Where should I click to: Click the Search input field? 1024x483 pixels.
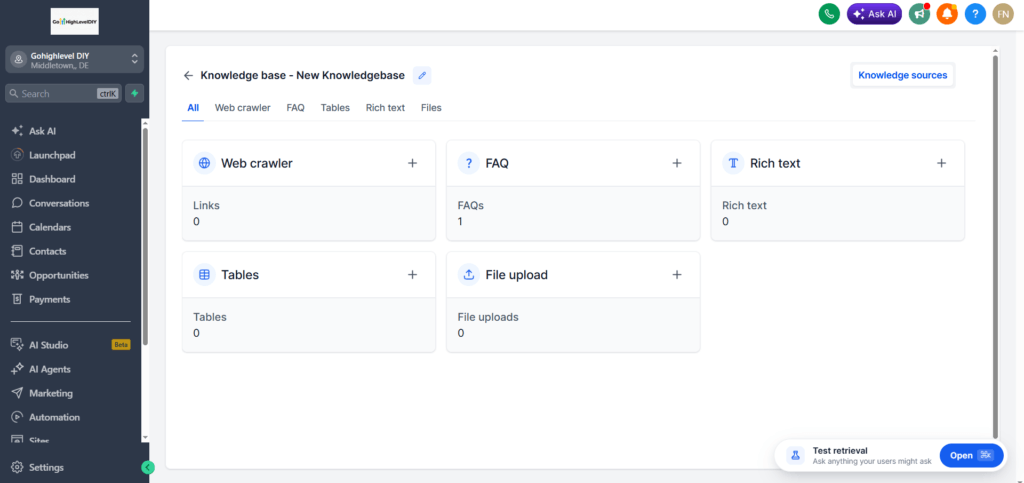click(63, 93)
